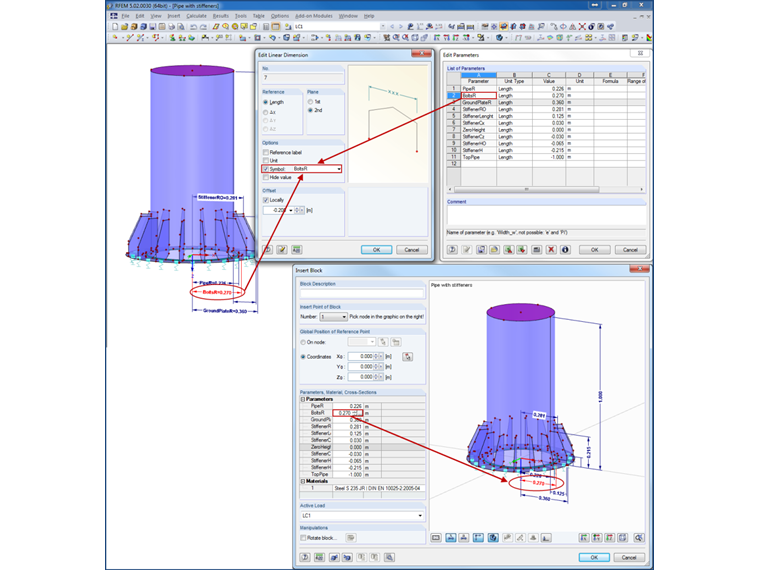Enable Hide value checkbox
Image resolution: width=760 pixels, height=570 pixels.
tap(266, 177)
